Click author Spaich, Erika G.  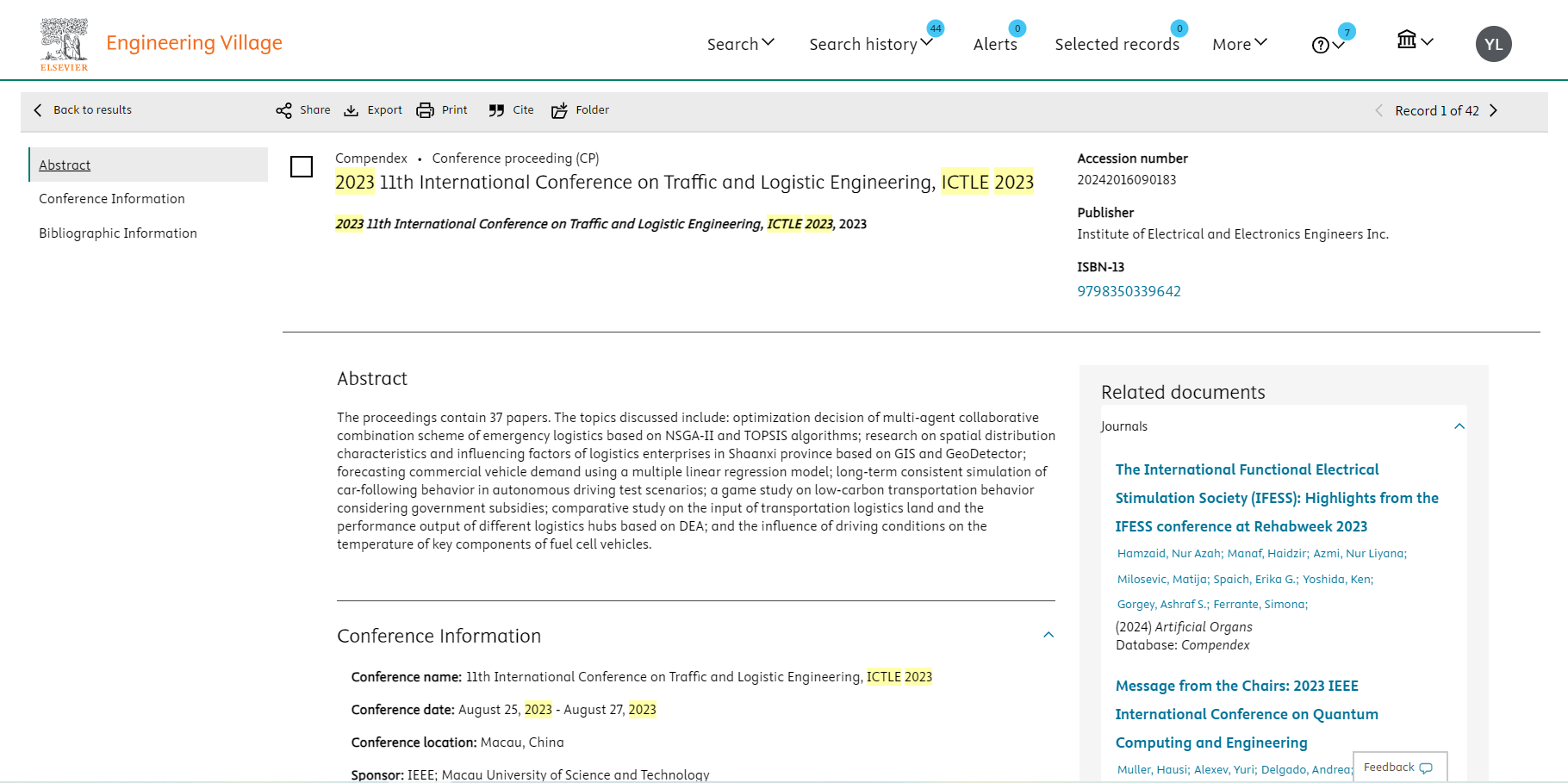pyautogui.click(x=1255, y=580)
